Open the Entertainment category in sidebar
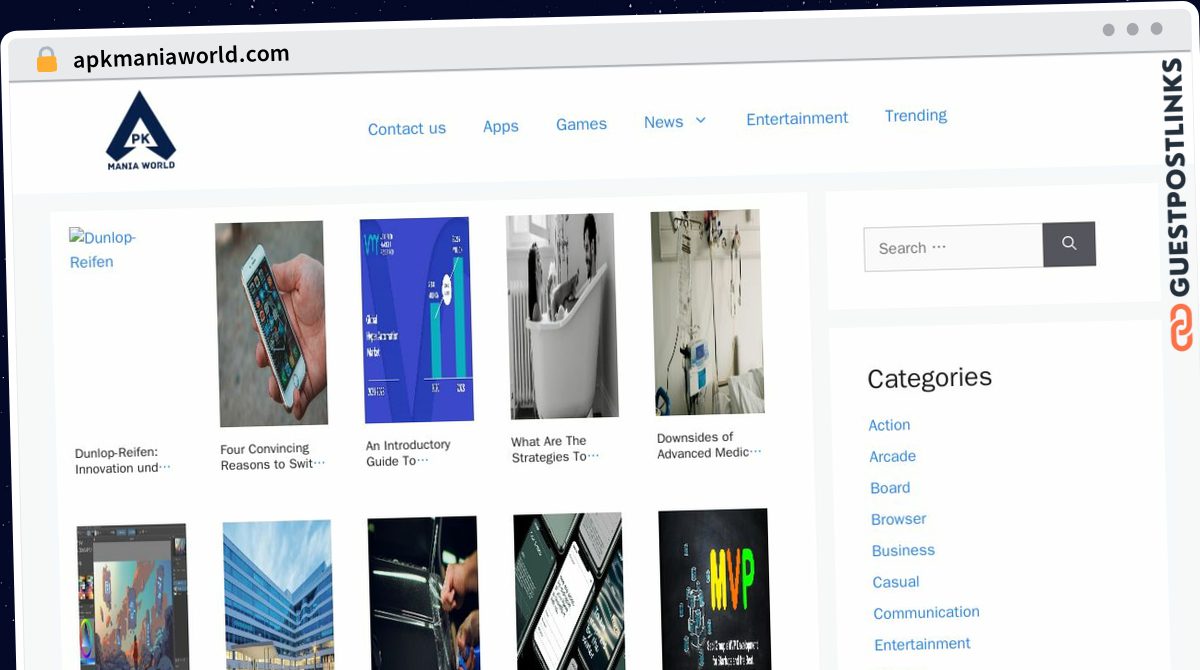 923,644
